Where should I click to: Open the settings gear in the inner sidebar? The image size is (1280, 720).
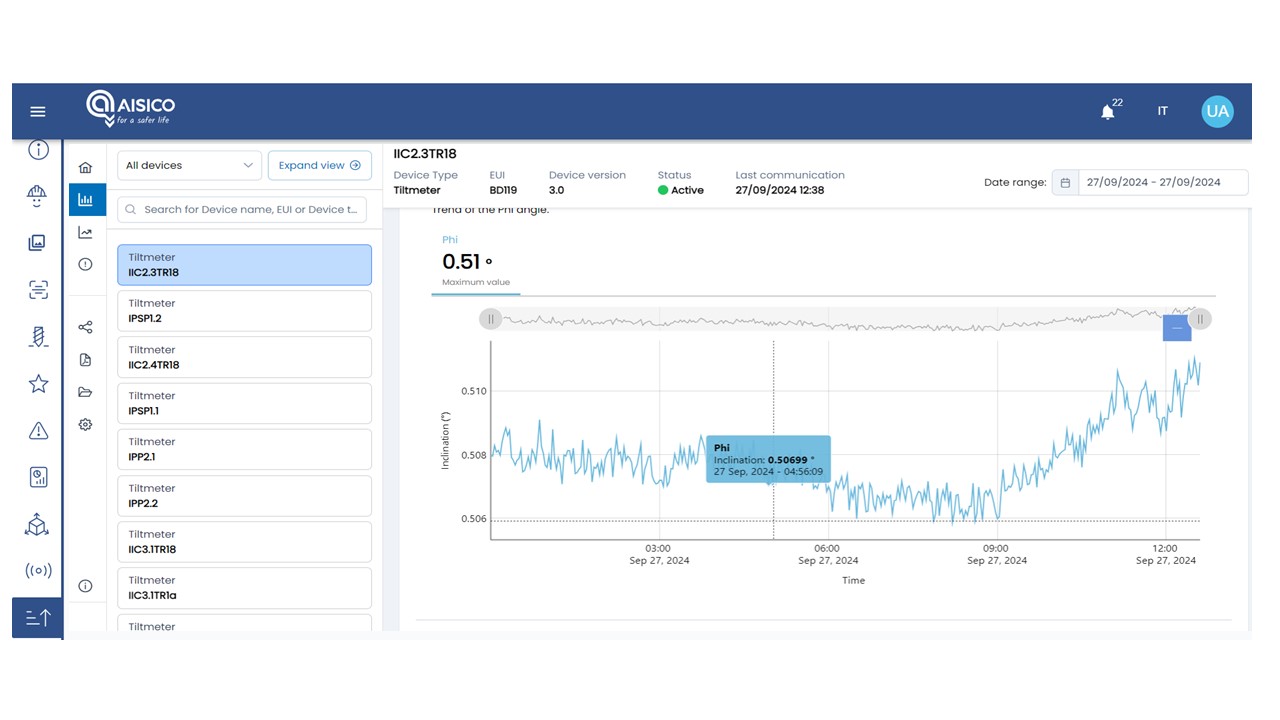85,424
